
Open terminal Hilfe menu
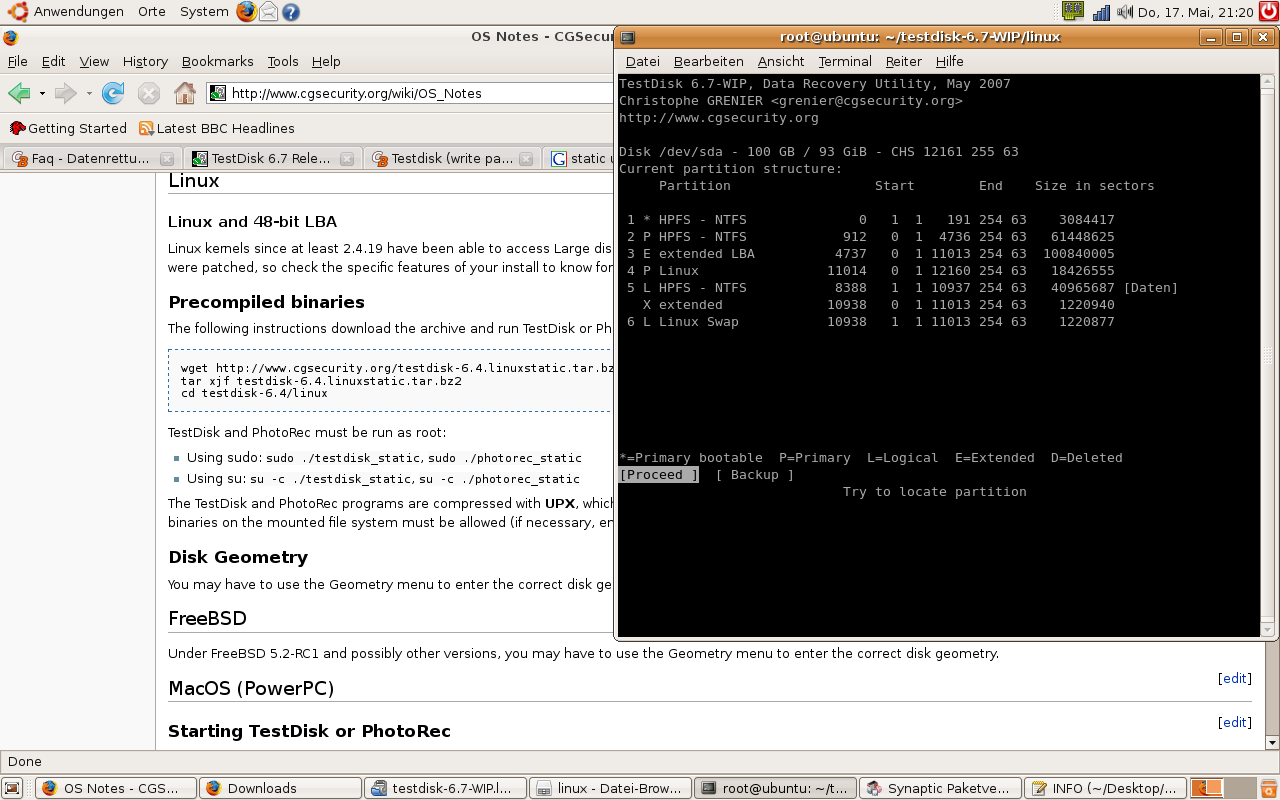point(950,61)
